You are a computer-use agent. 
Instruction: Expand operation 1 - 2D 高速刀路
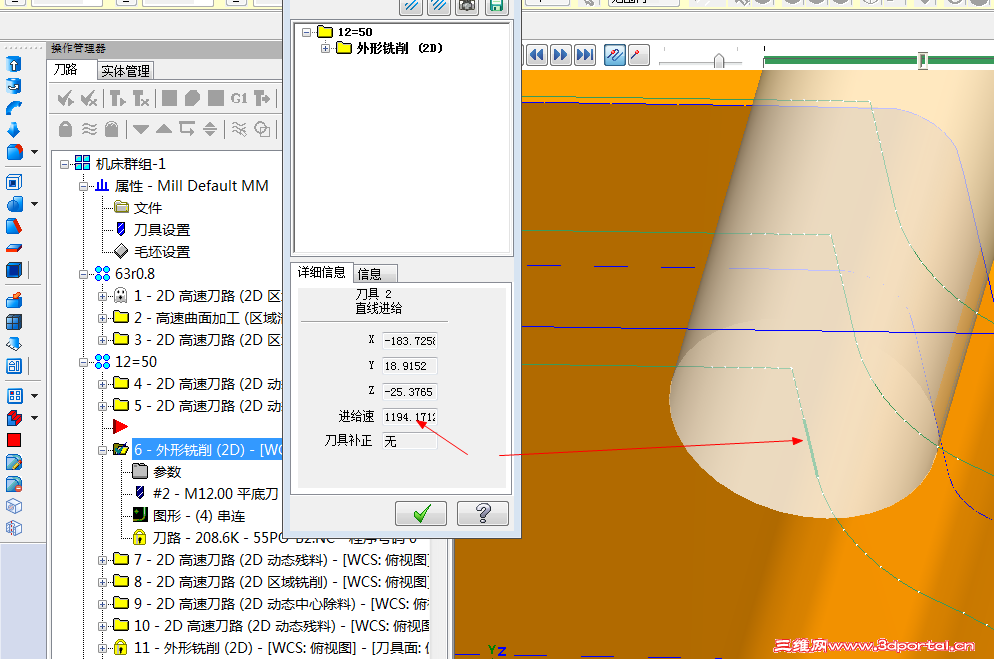(x=102, y=296)
